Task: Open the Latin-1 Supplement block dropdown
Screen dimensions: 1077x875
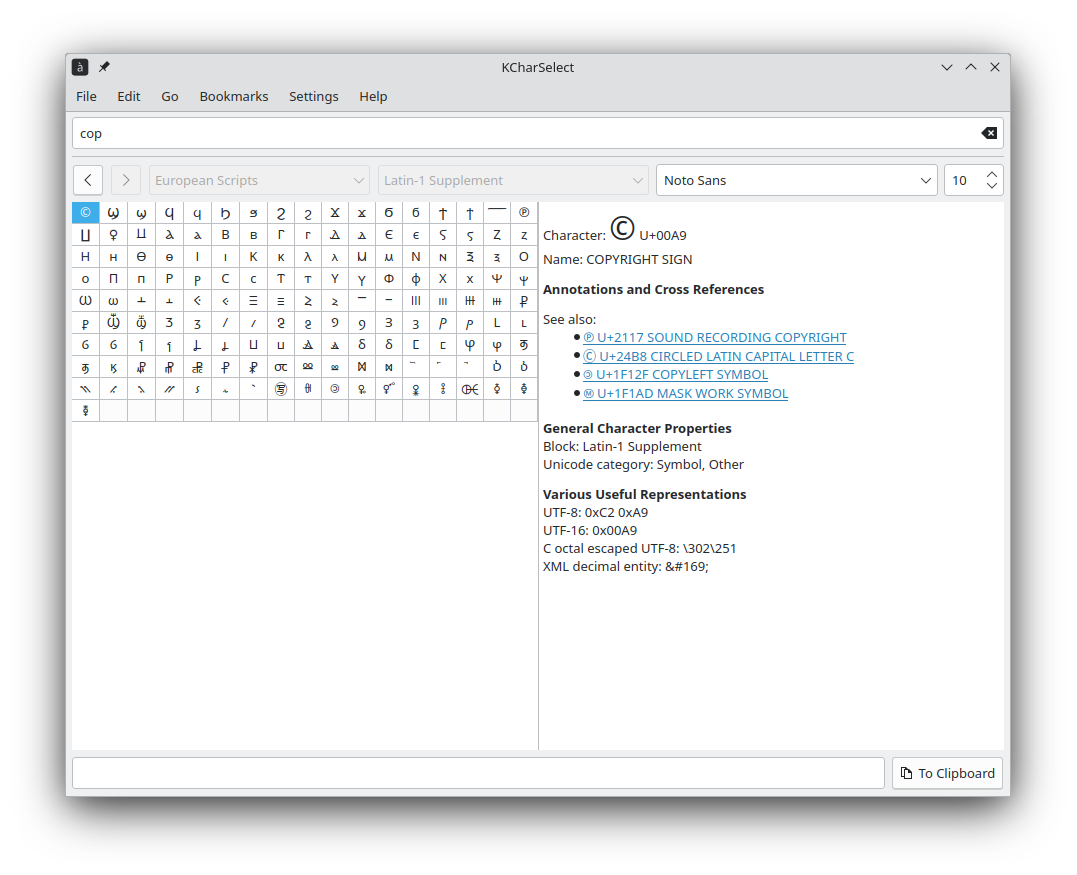Action: (x=513, y=180)
